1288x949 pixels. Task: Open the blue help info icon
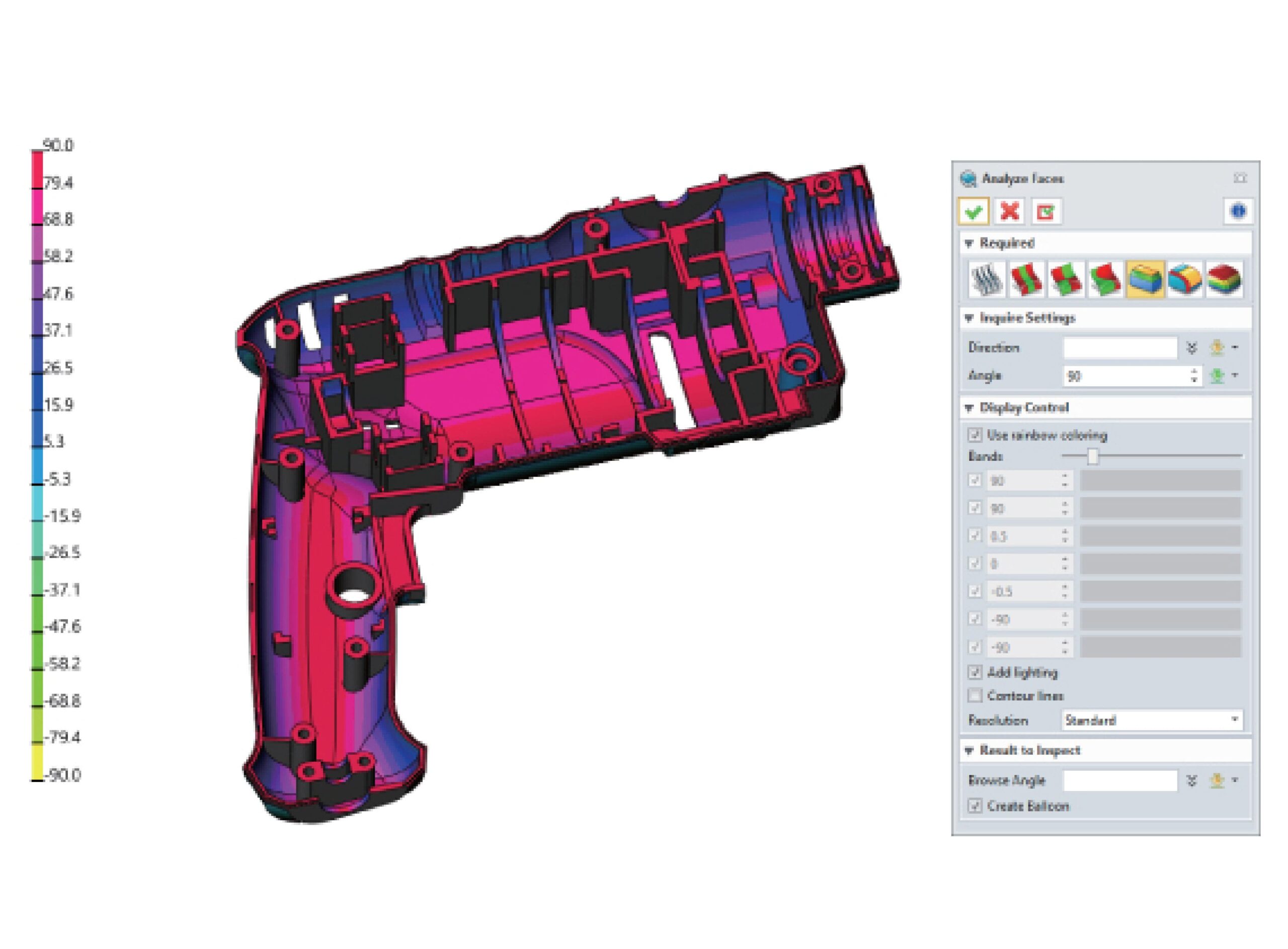[x=1238, y=211]
